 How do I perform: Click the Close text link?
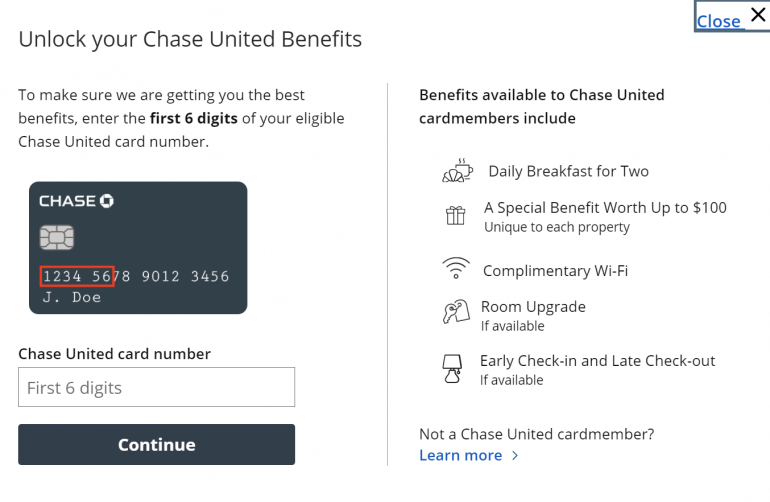click(718, 21)
